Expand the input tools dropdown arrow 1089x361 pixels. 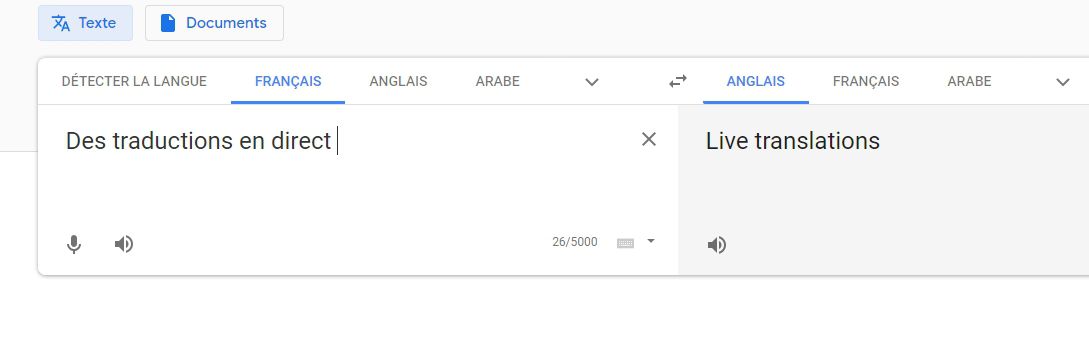point(651,242)
